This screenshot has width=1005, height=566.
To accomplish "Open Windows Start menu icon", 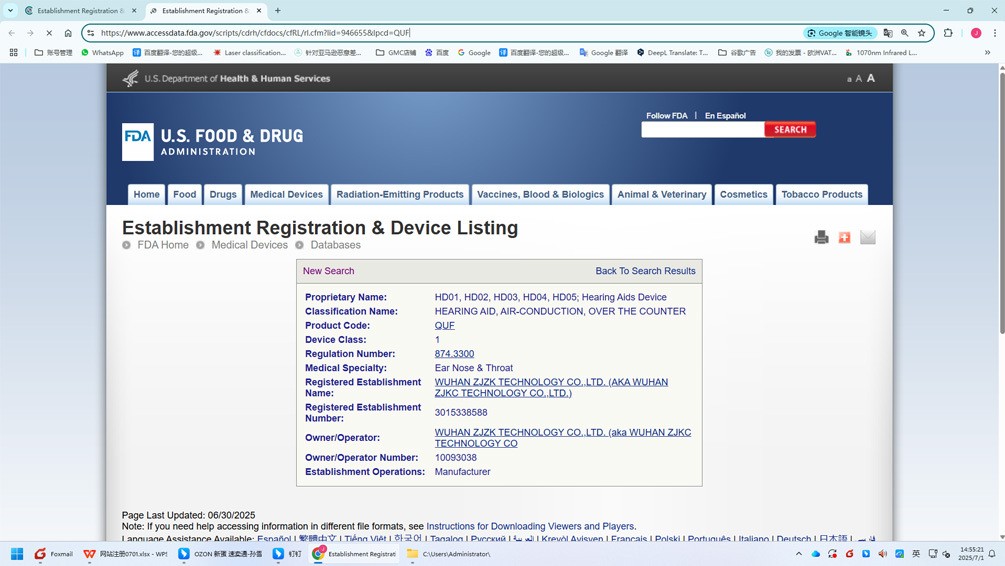I will pos(17,554).
